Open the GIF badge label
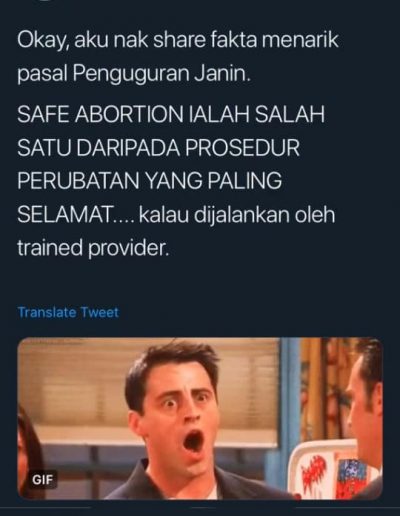 point(43,480)
